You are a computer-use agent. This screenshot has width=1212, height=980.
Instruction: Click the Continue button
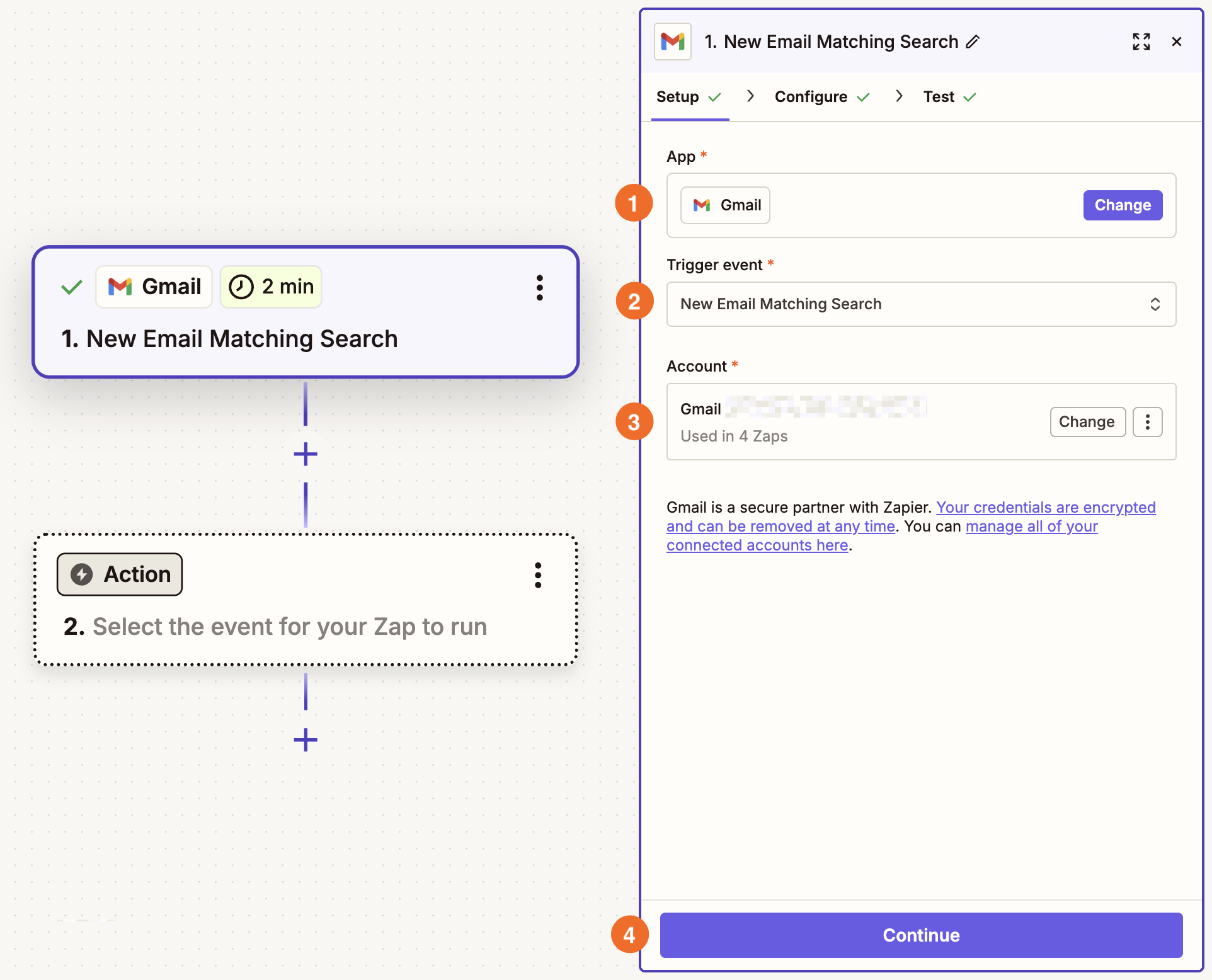click(920, 935)
